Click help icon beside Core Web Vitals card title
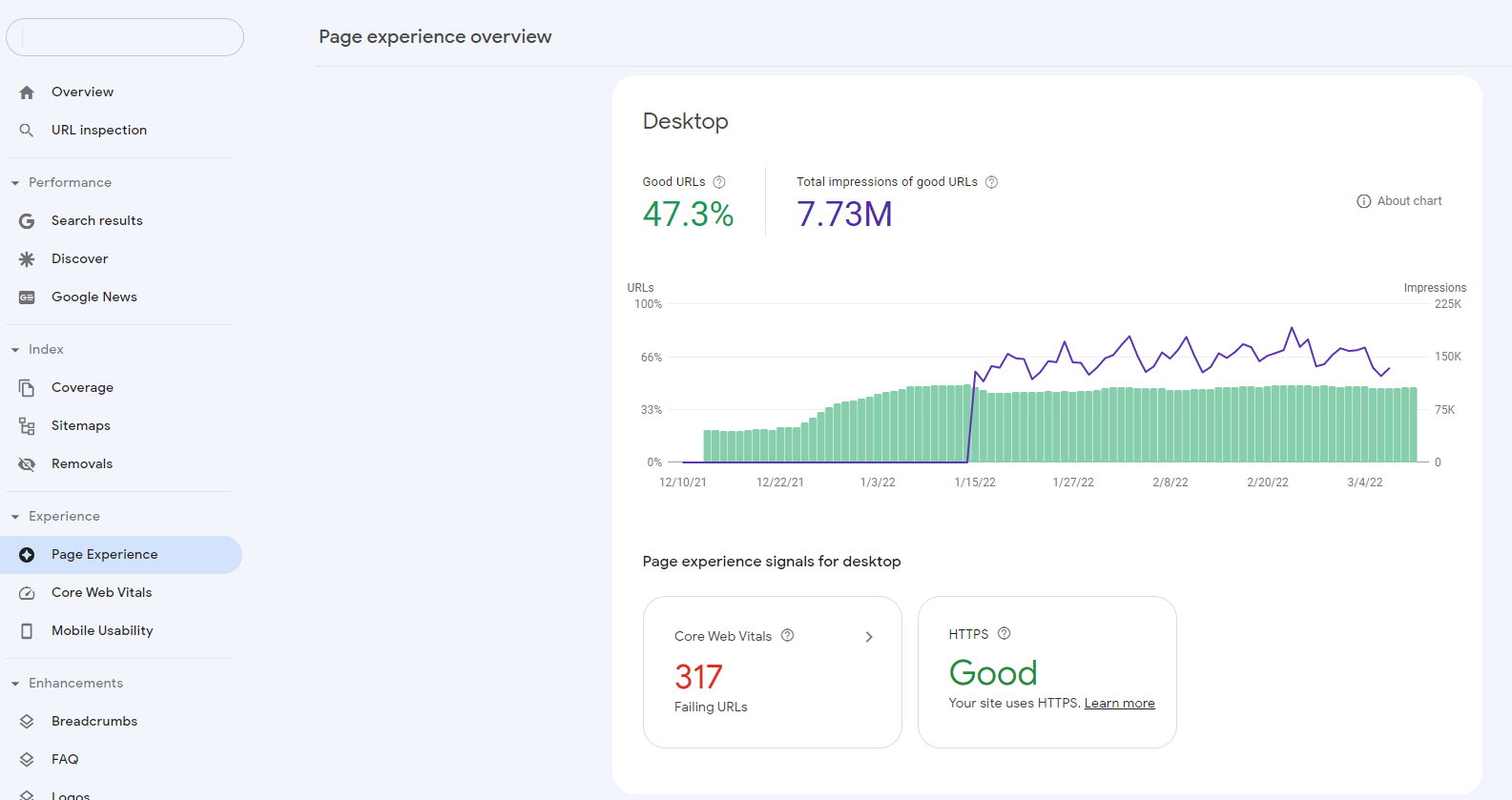This screenshot has height=800, width=1512. pyautogui.click(x=787, y=635)
